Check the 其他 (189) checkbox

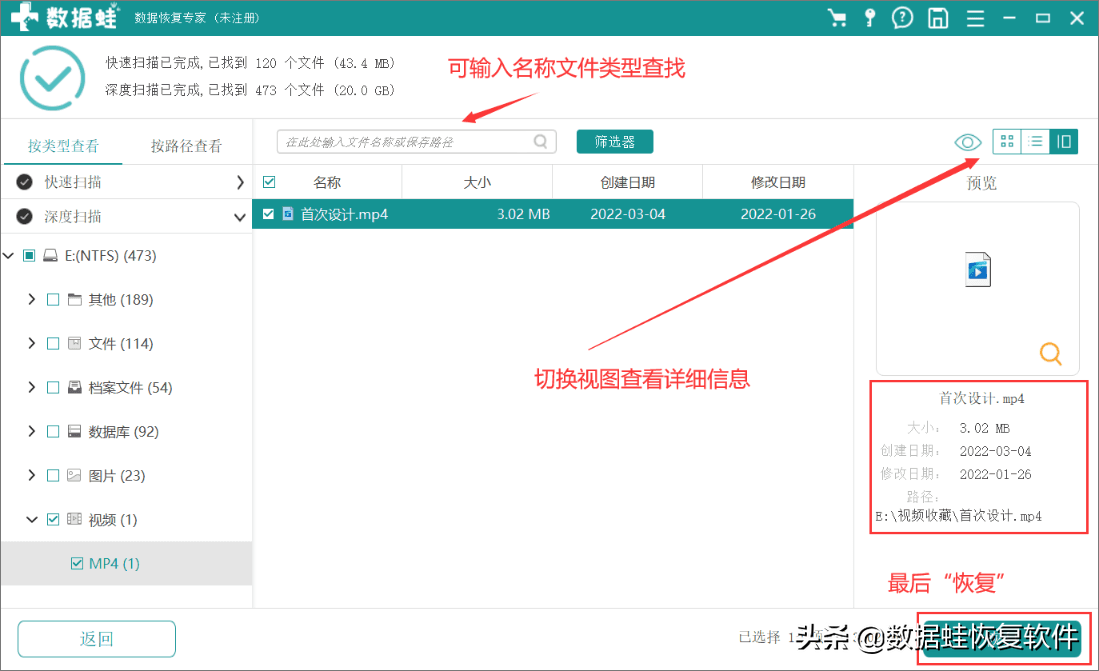pos(53,299)
